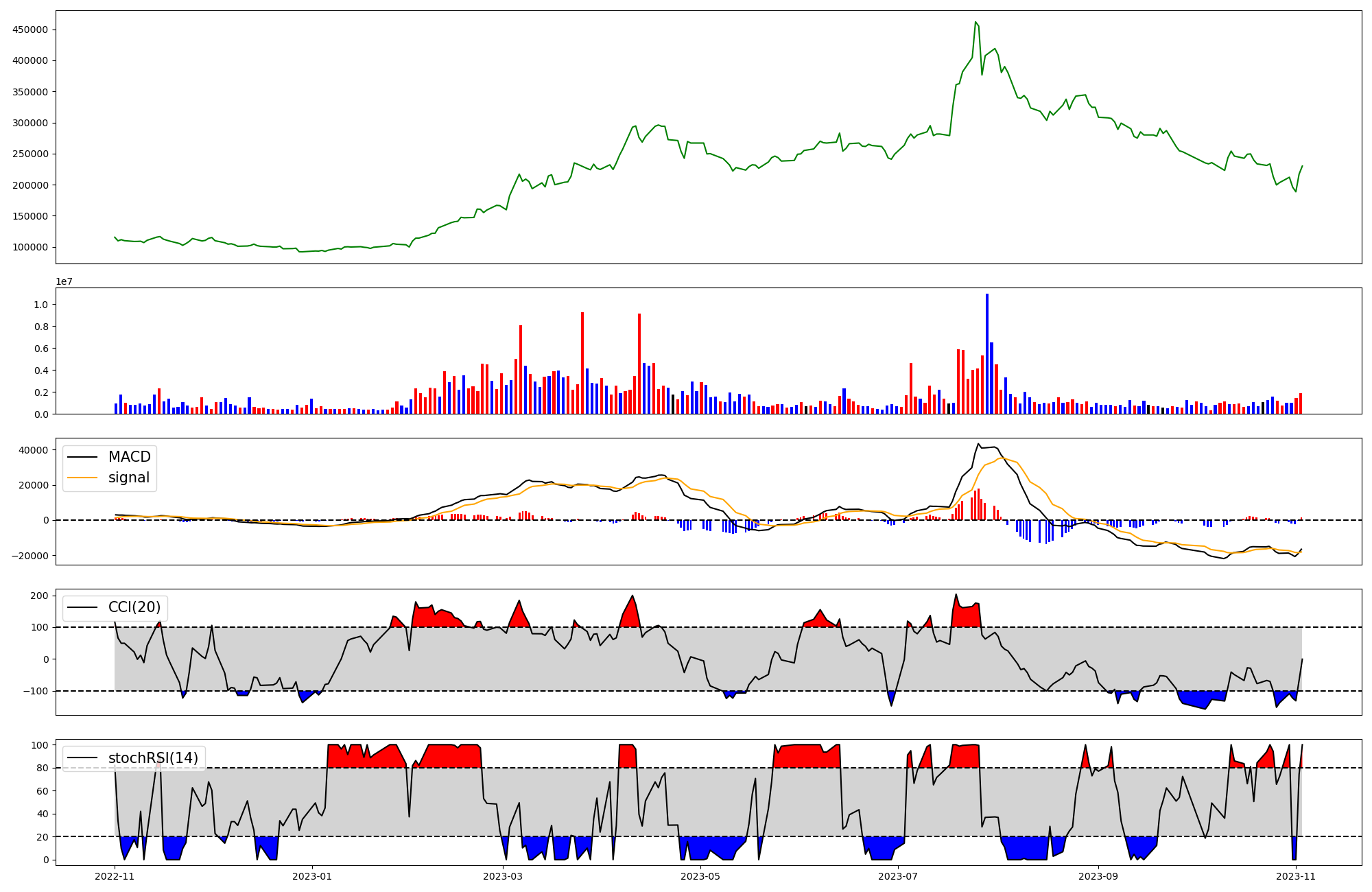Click the 2023-03 date tick label
This screenshot has height=892, width=1372.
coord(503,876)
